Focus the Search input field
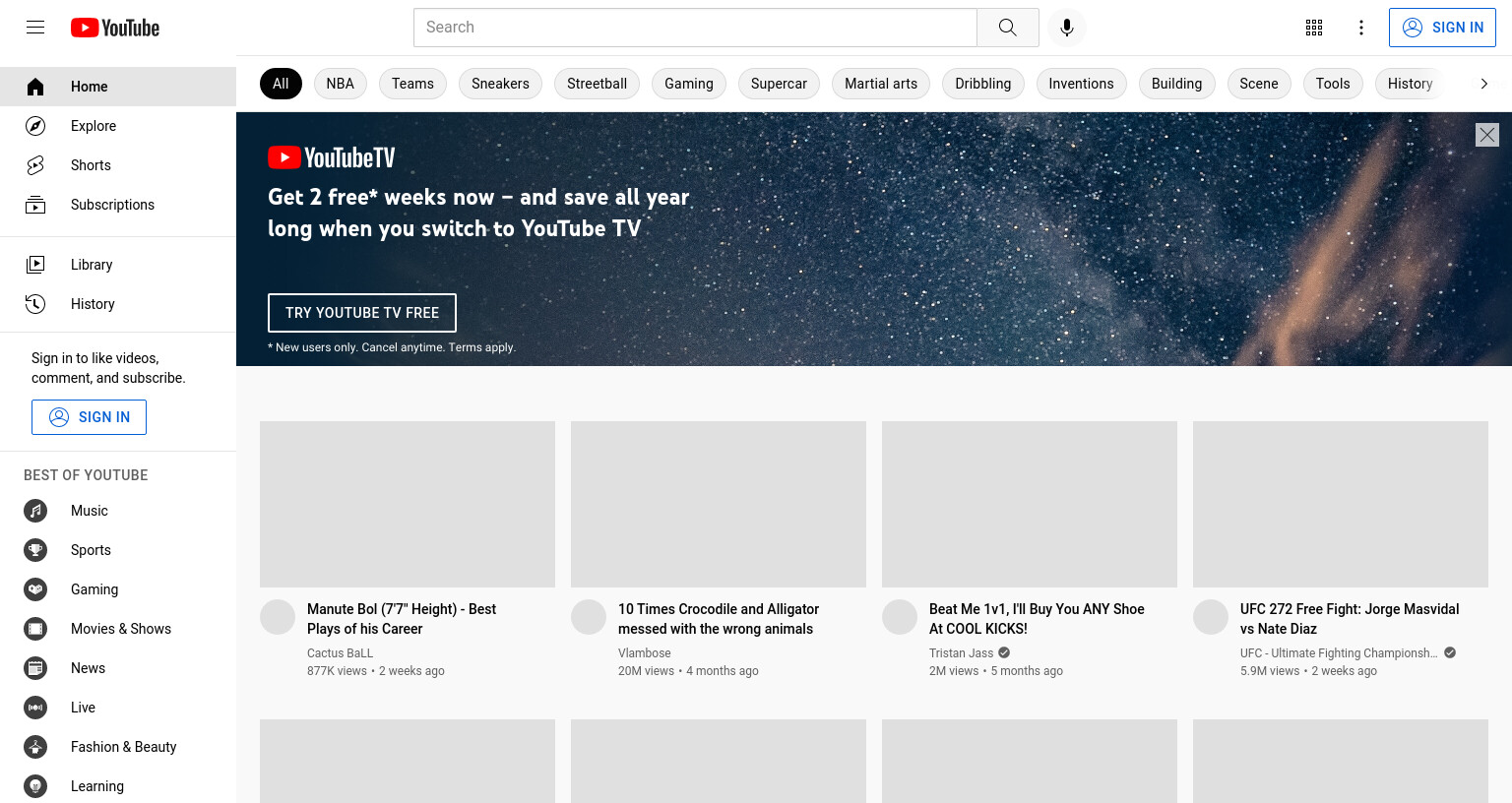The image size is (1512, 803). pyautogui.click(x=695, y=28)
